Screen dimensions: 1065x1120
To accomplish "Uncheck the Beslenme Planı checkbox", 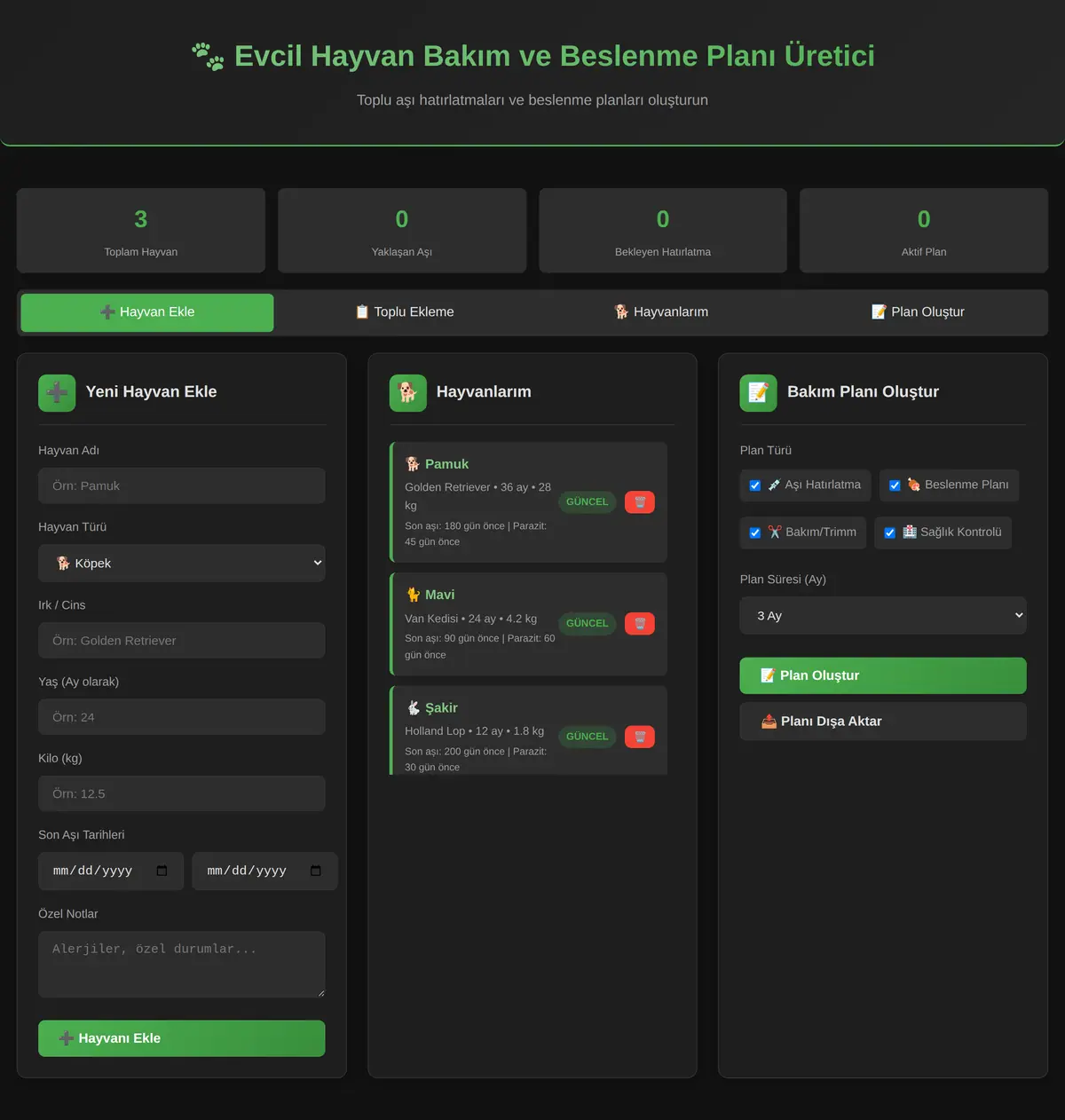I will click(895, 485).
